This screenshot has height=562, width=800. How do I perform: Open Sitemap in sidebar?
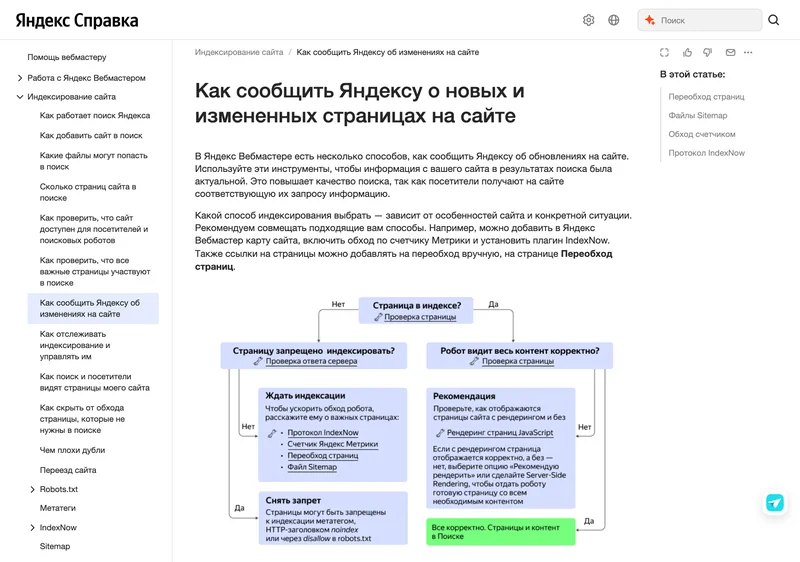(55, 546)
